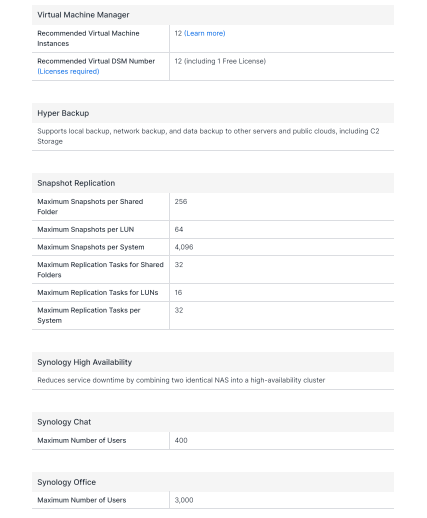Click Maximum Replication Tasks per System label

(89, 315)
